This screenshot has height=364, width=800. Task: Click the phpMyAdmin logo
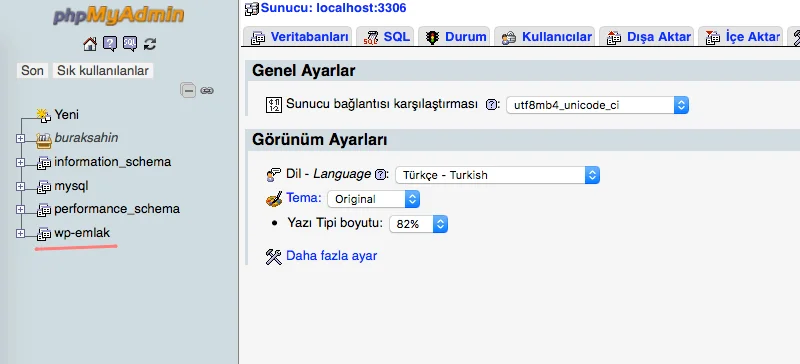118,16
